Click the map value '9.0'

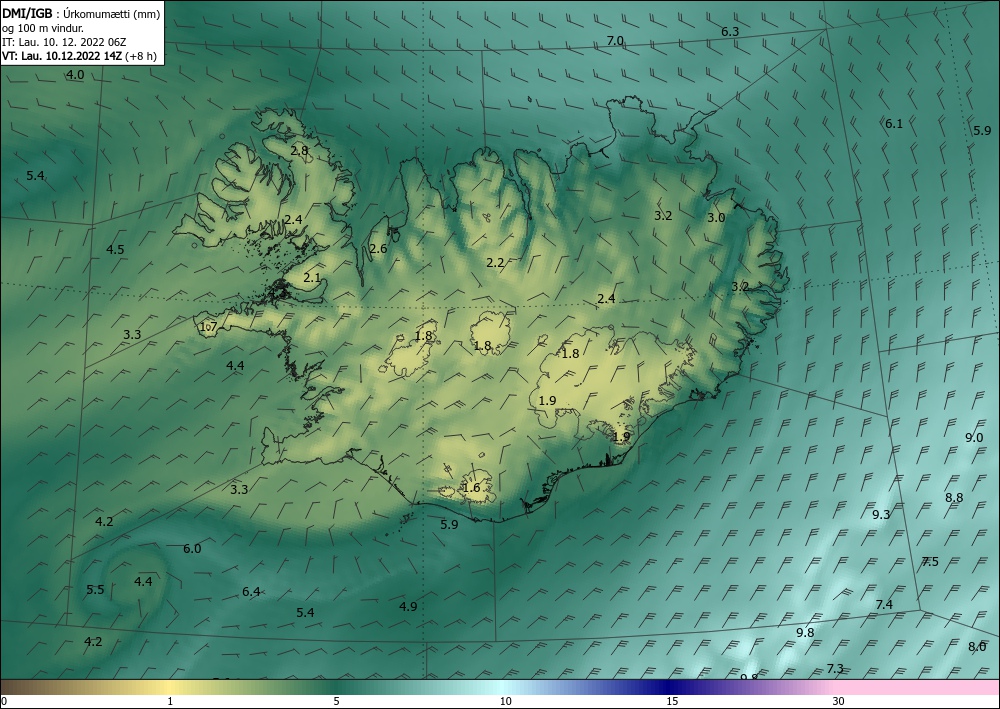974,437
